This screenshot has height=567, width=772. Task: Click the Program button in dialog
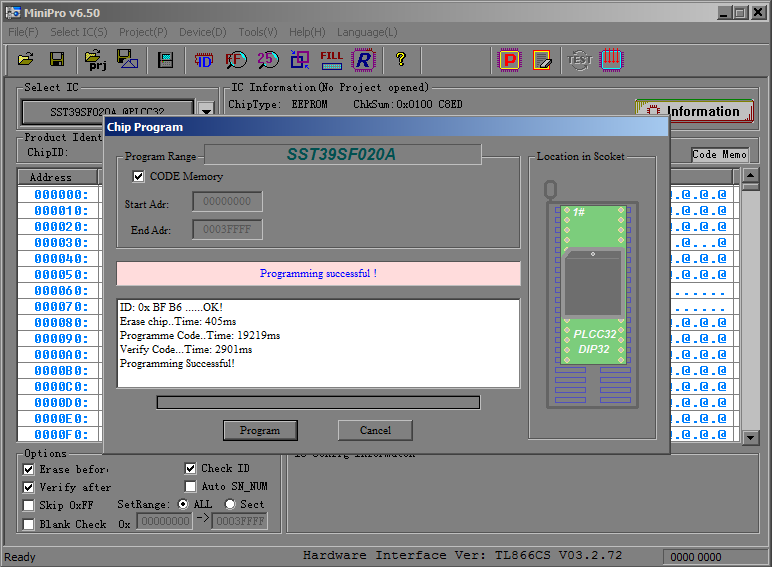(x=260, y=430)
